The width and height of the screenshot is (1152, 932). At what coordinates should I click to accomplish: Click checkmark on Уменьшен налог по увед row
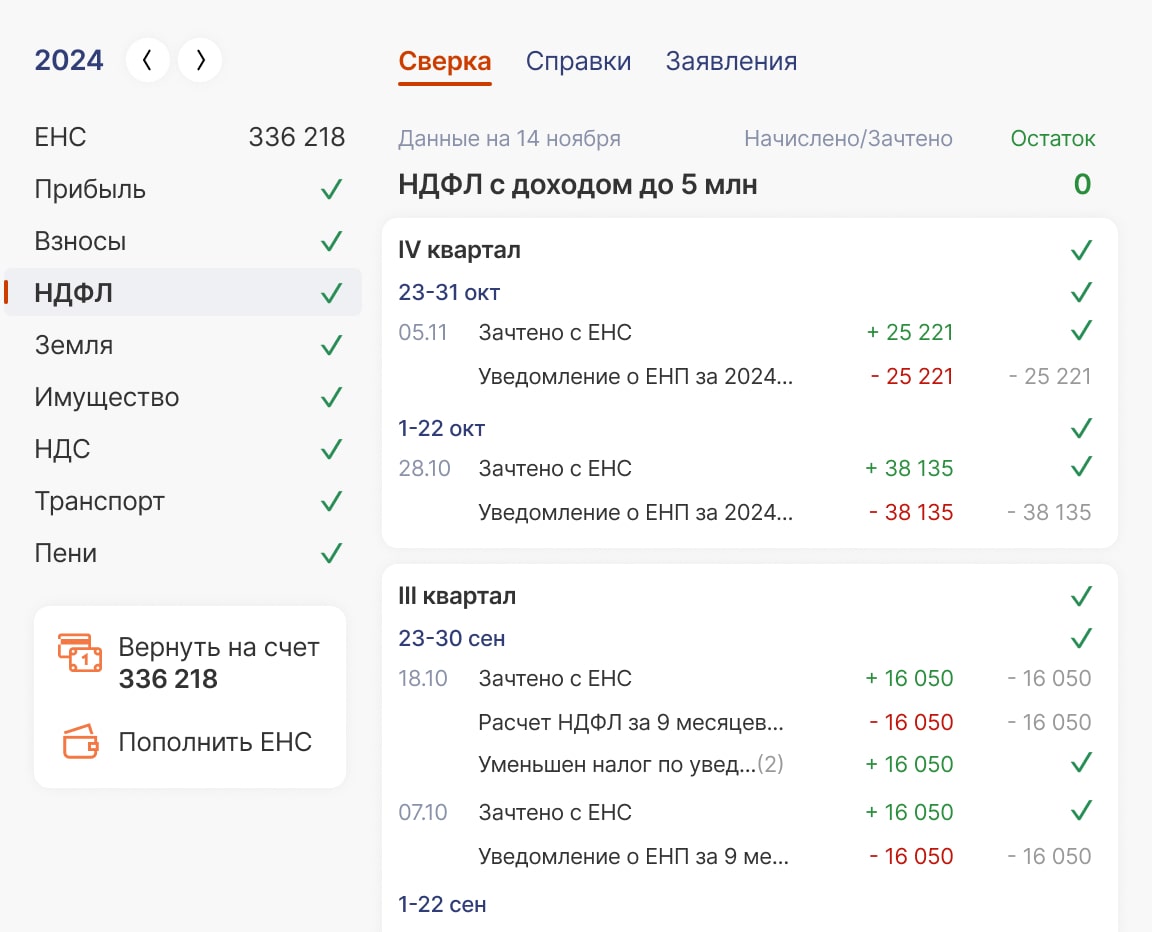point(1081,763)
